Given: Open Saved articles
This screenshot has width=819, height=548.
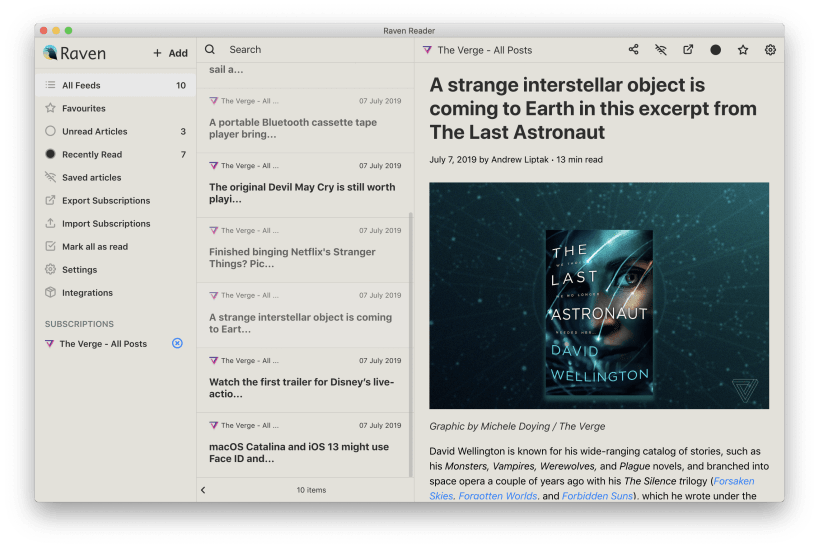Looking at the screenshot, I should [115, 177].
